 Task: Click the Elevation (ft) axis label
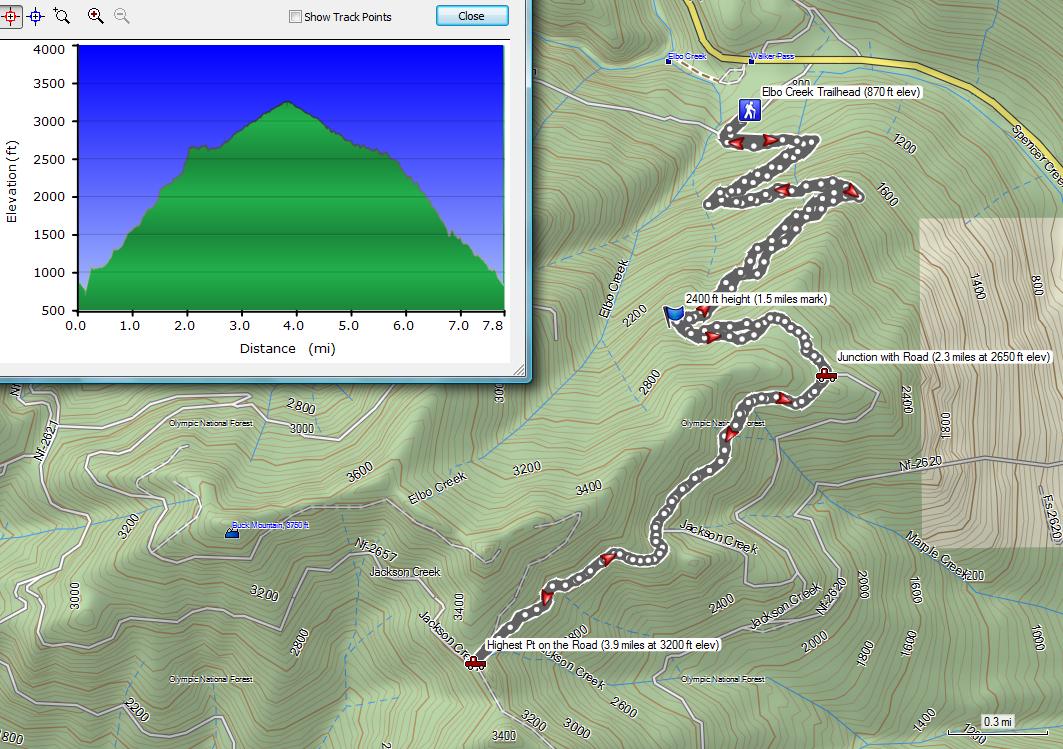tap(12, 181)
